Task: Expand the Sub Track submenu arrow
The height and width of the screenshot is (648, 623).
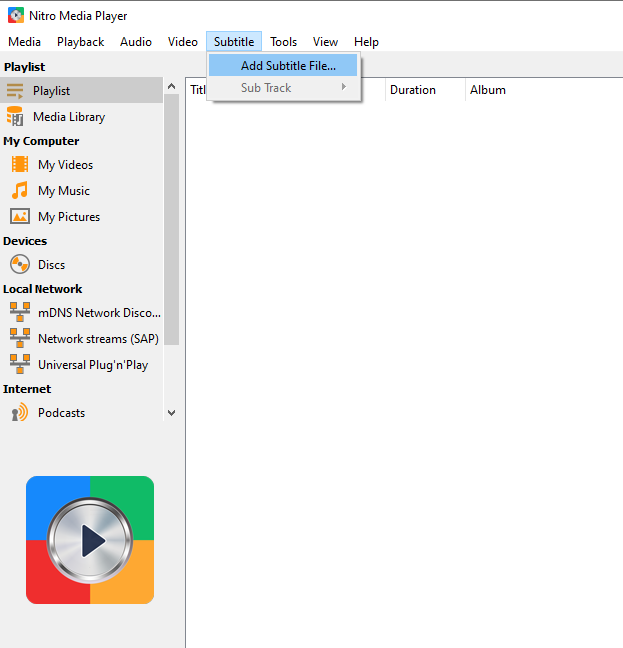Action: tap(343, 87)
